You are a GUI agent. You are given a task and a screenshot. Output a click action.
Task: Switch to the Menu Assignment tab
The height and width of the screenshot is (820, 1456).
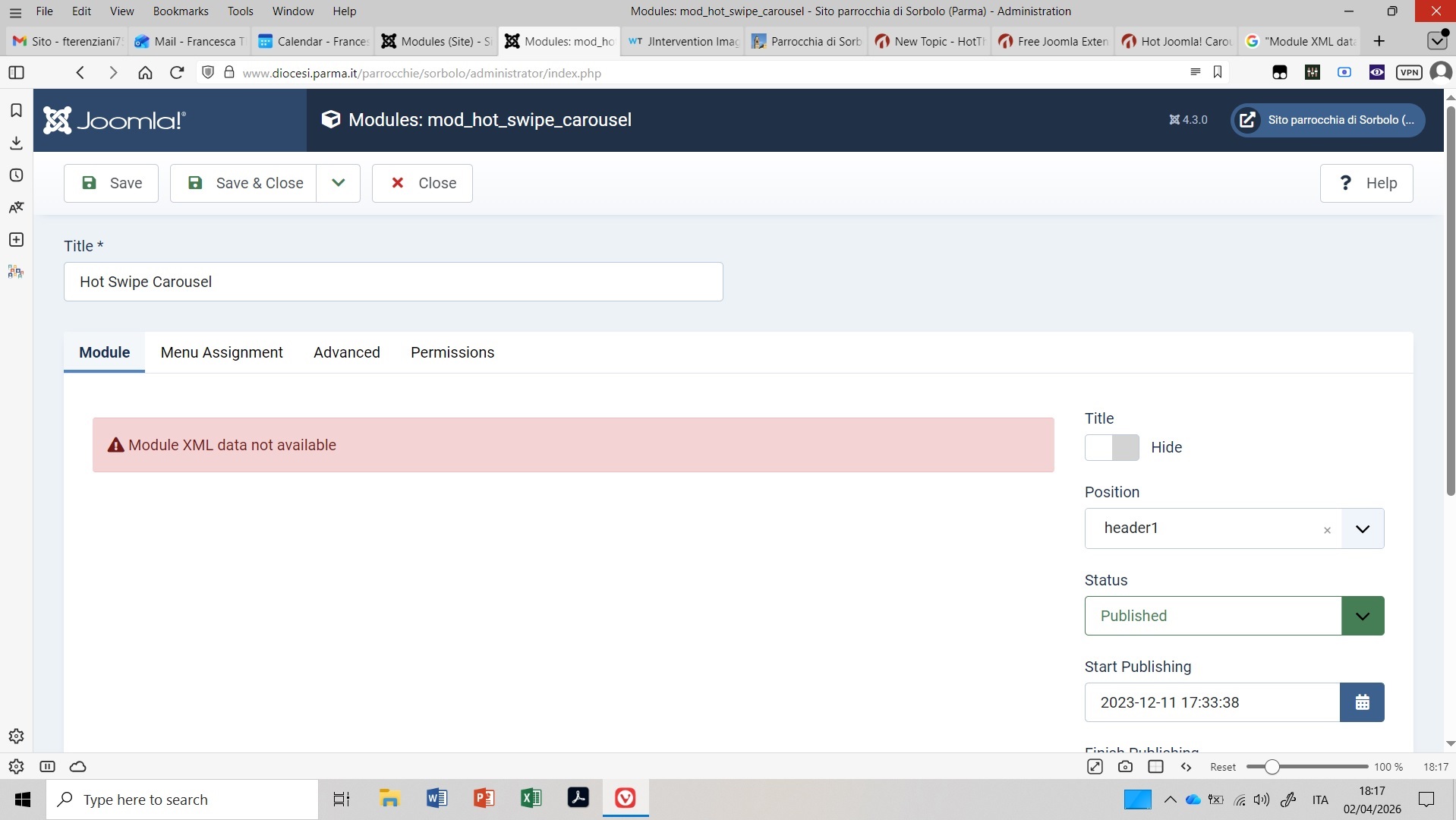(222, 352)
